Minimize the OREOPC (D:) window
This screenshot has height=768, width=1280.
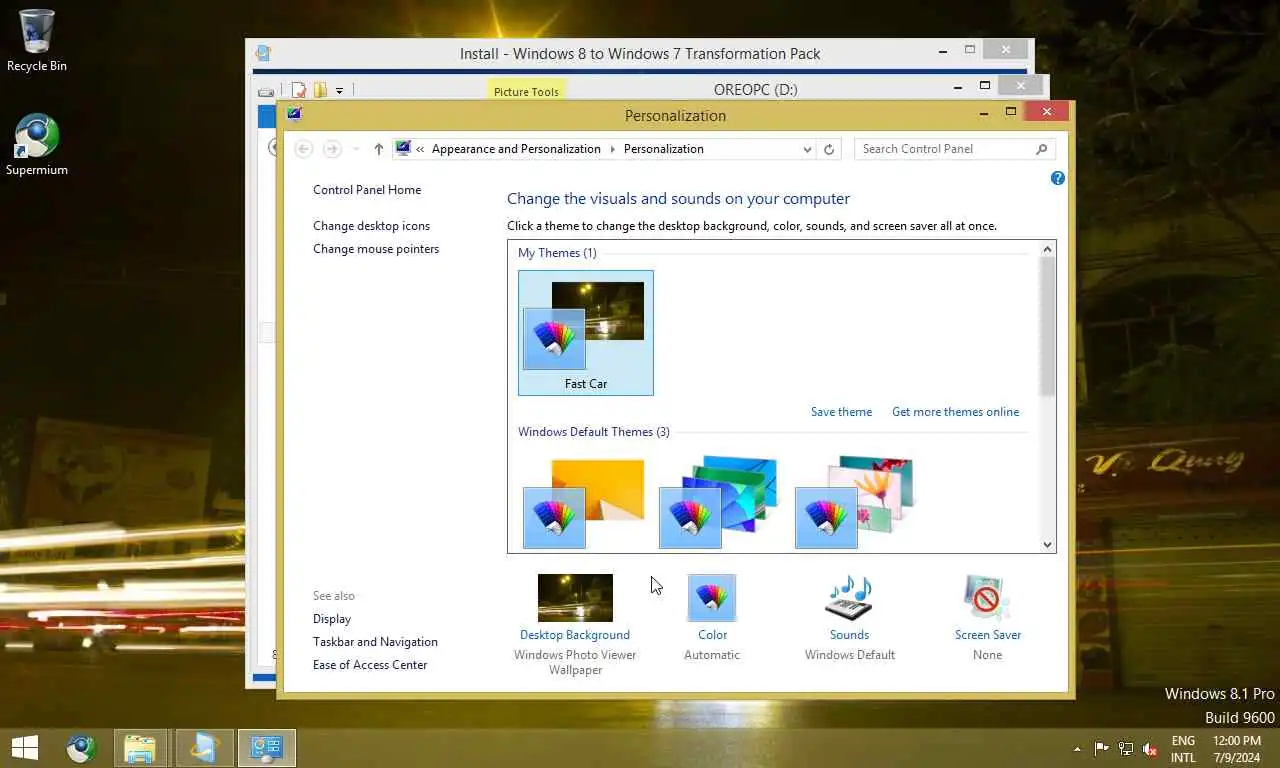pos(958,87)
